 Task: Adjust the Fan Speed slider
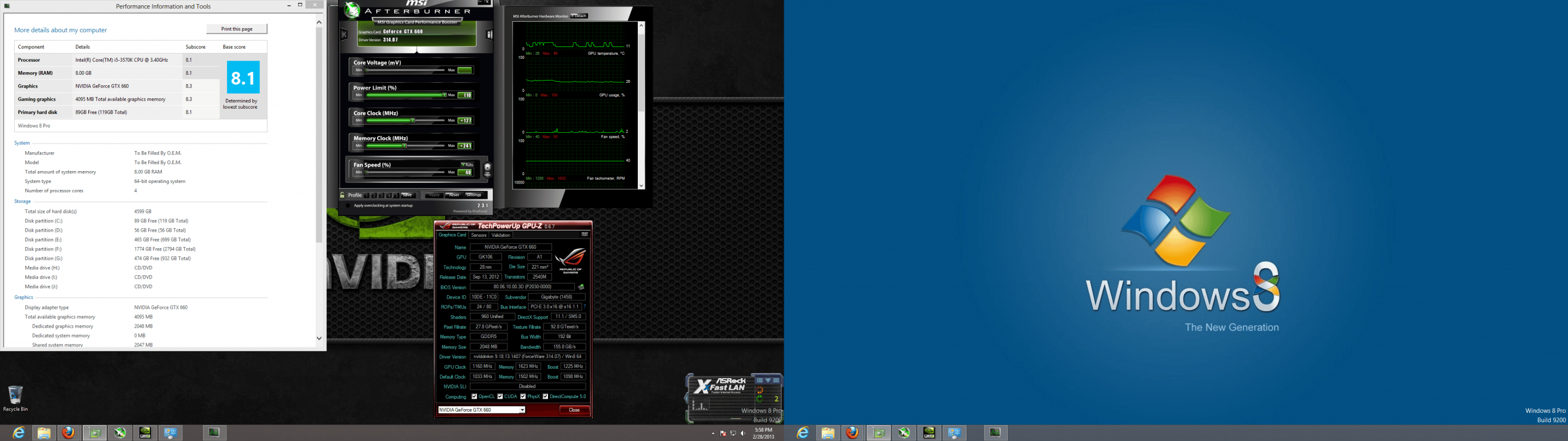click(404, 172)
